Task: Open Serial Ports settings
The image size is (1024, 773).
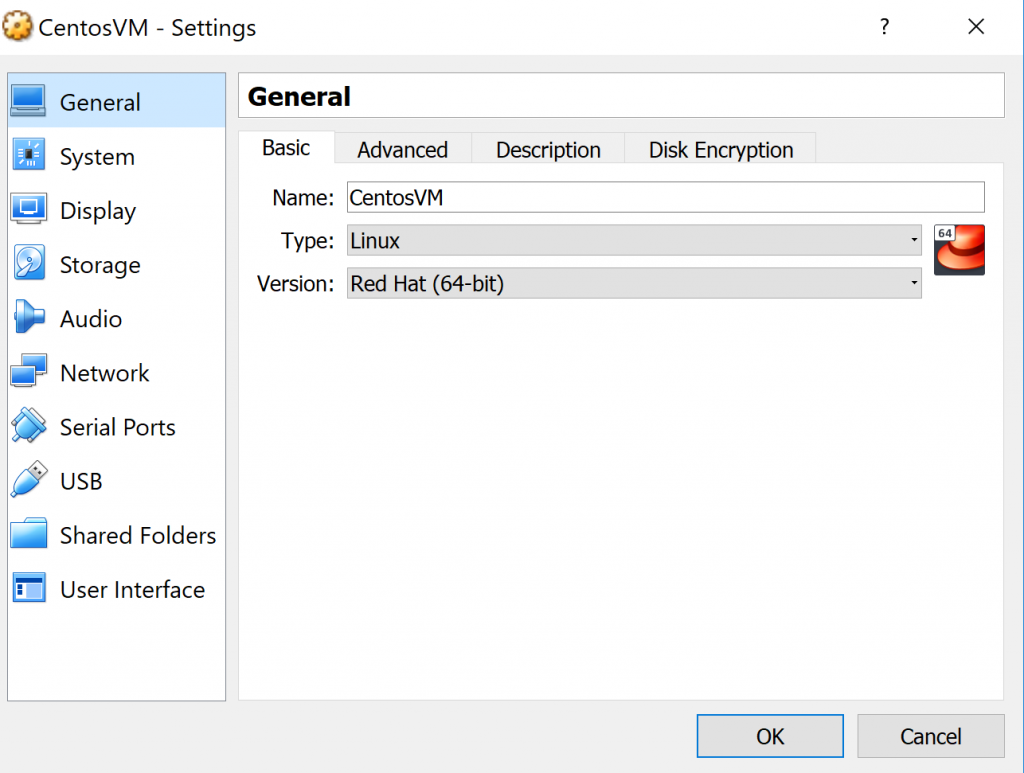Action: pyautogui.click(x=116, y=427)
